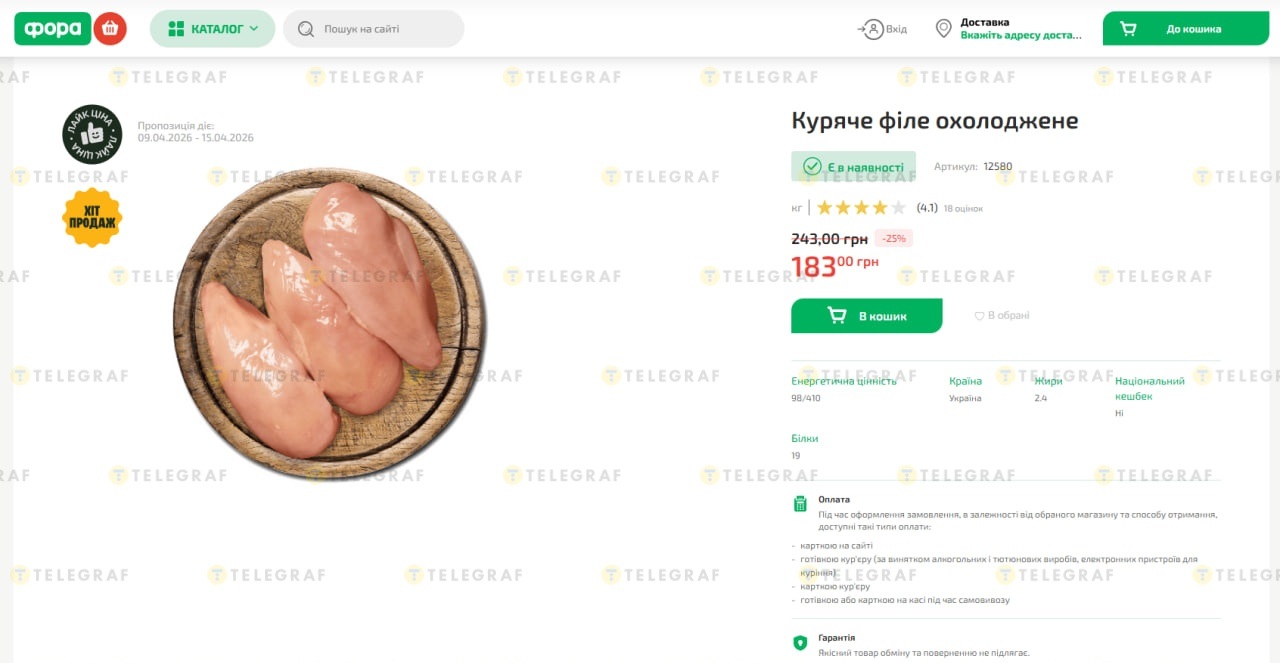Viewport: 1280px width, 663px height.
Task: Click the Фора logo
Action: [52, 29]
